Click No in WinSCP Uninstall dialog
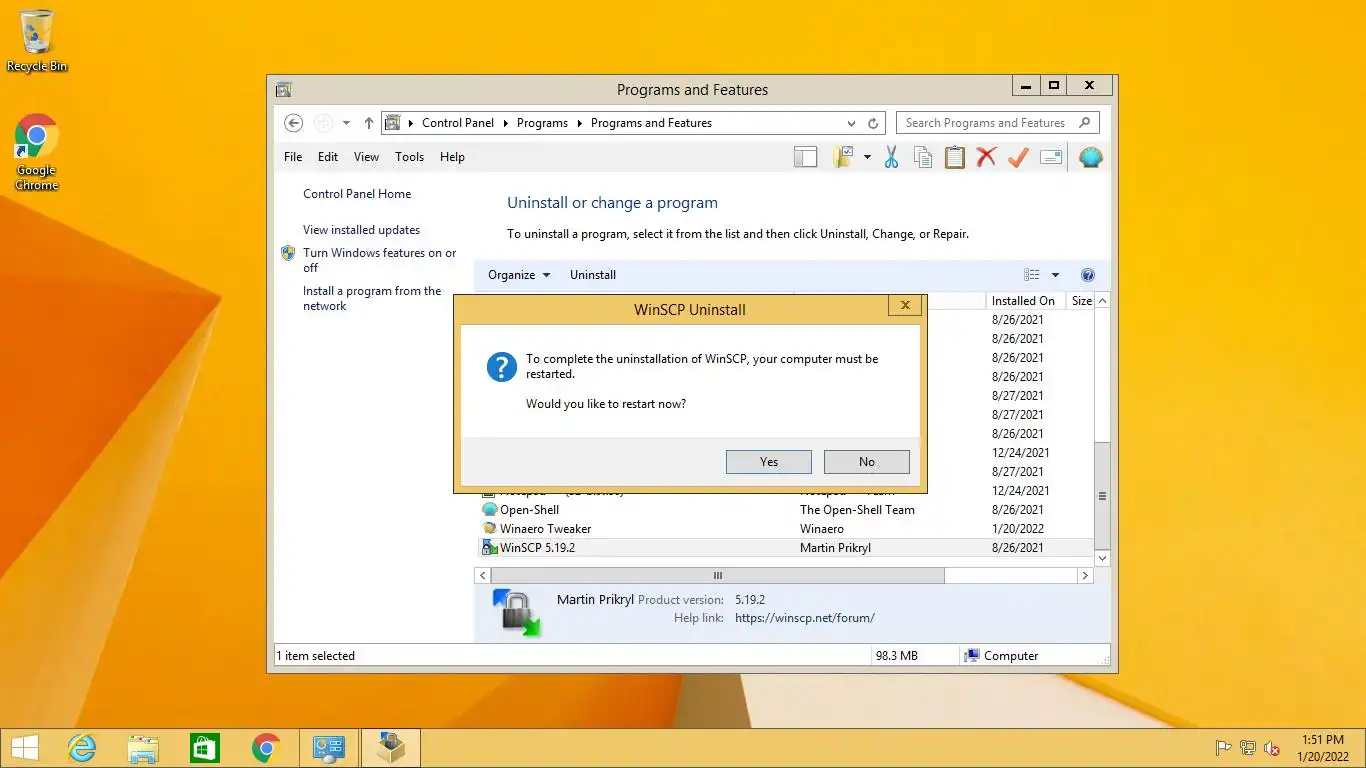The image size is (1366, 768). (x=867, y=462)
